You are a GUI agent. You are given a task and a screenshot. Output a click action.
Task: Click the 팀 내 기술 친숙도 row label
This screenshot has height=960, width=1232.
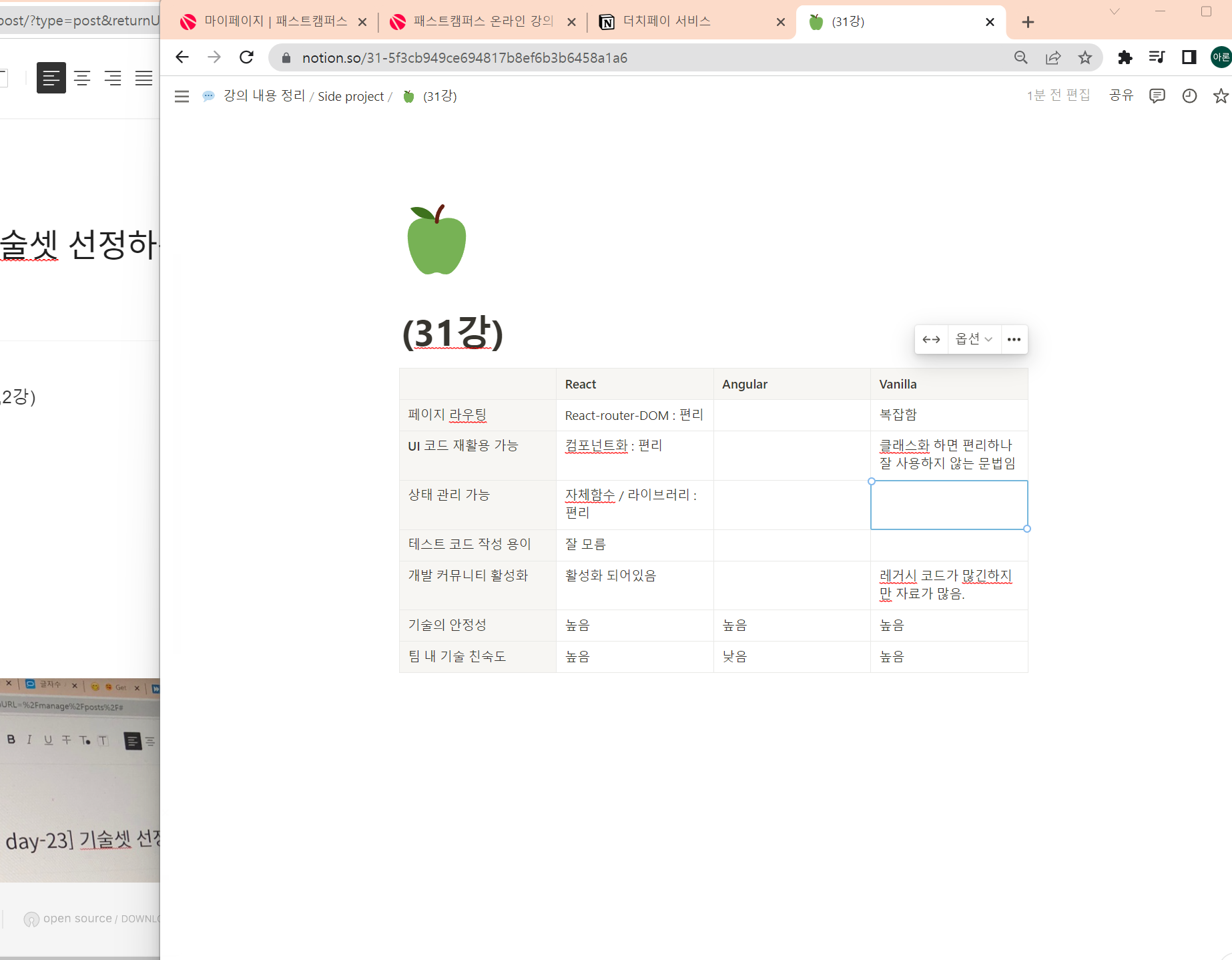(x=478, y=657)
